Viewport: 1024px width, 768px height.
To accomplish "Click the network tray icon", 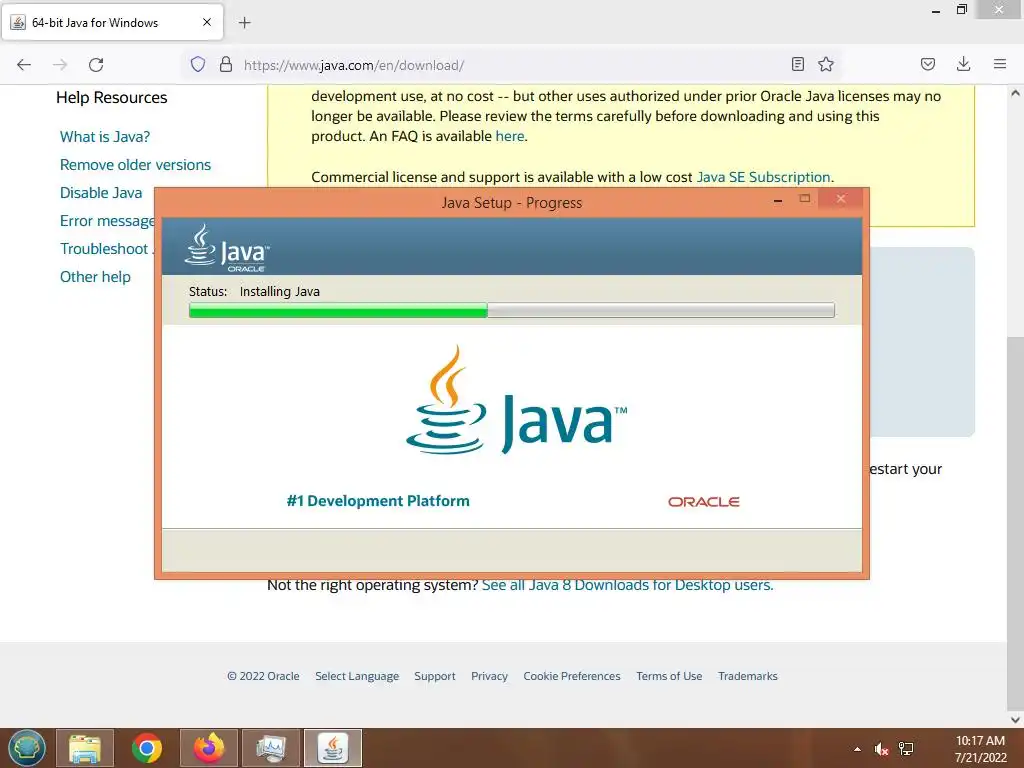I will point(906,749).
